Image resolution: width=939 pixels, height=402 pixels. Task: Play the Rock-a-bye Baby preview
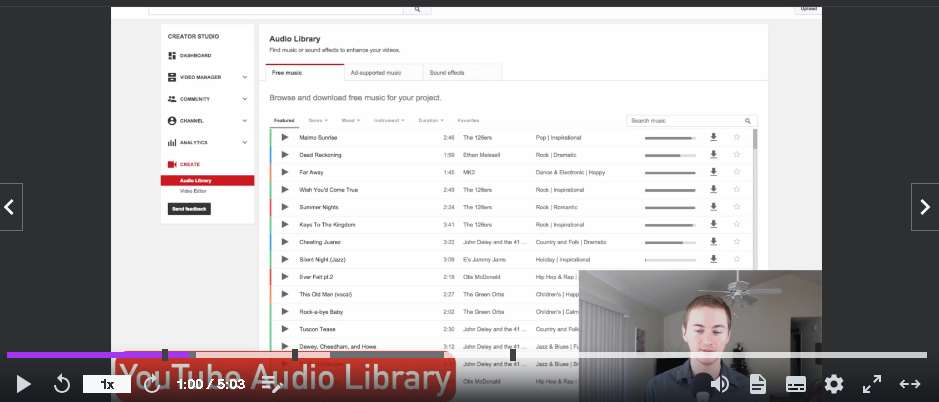click(285, 312)
